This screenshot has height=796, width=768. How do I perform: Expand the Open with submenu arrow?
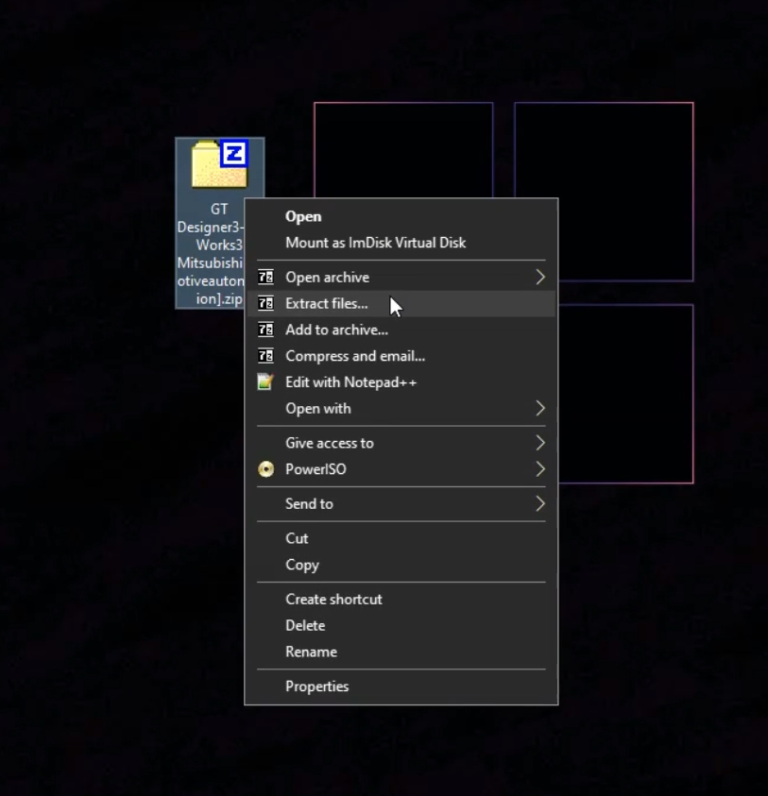coord(540,408)
